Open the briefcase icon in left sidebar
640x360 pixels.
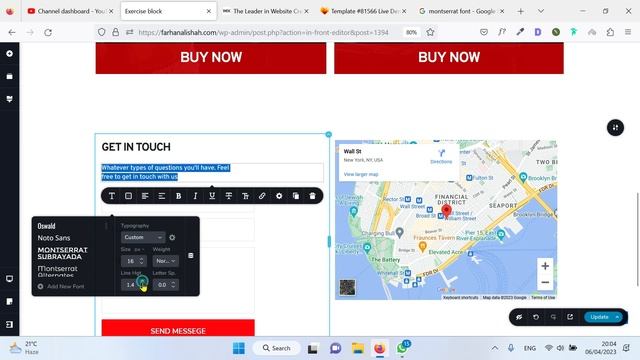pyautogui.click(x=9, y=76)
